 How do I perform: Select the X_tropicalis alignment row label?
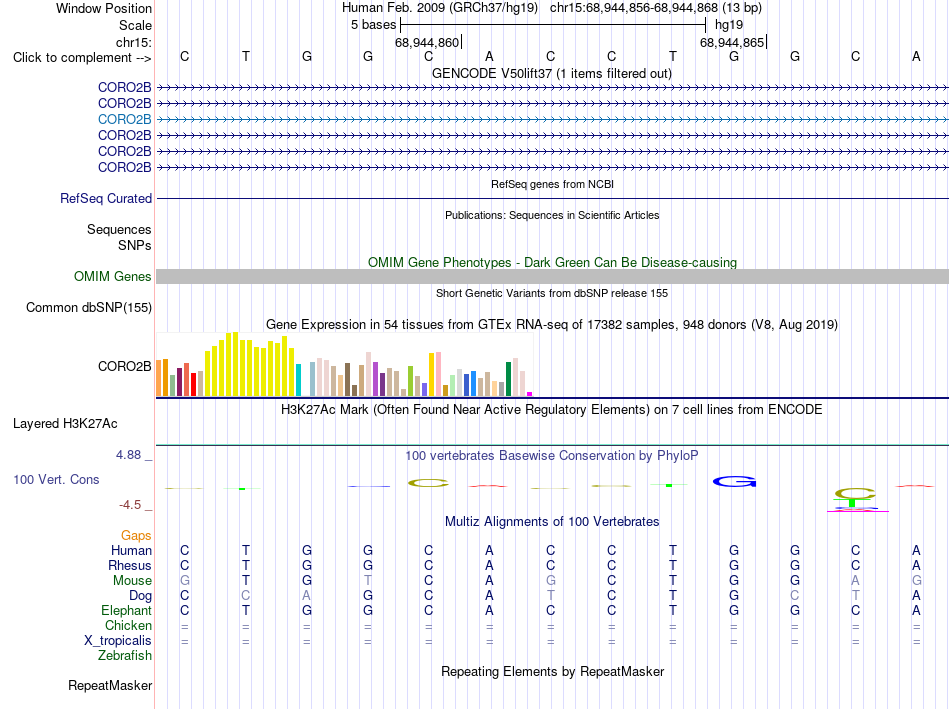(118, 641)
